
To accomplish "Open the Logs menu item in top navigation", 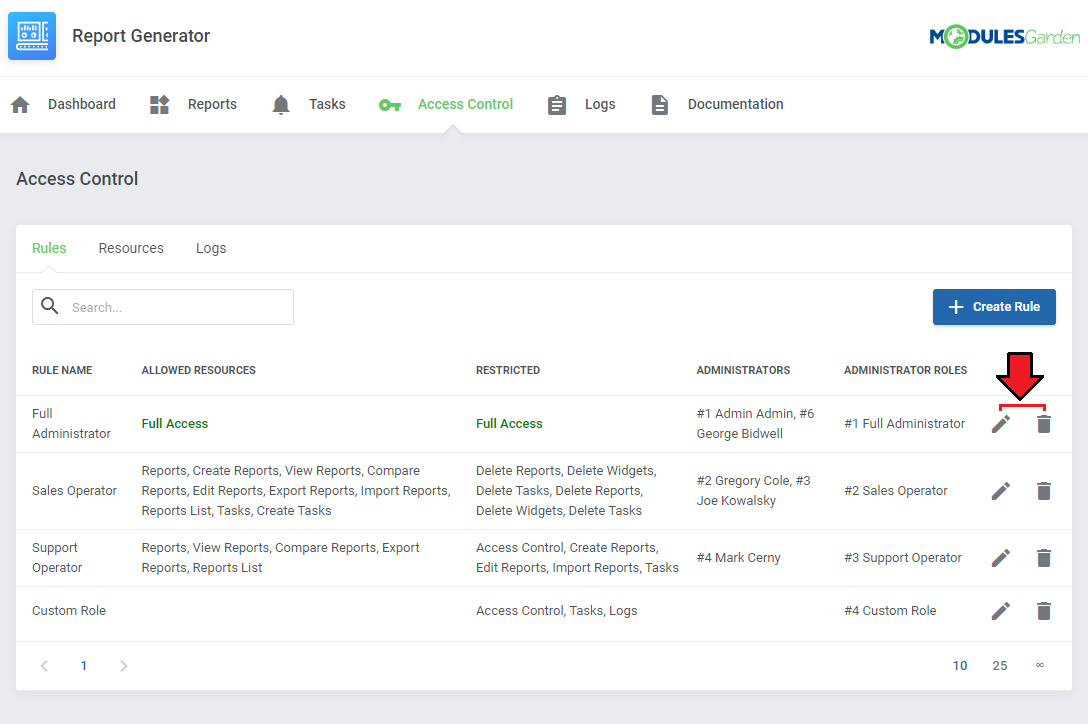I will [x=600, y=104].
